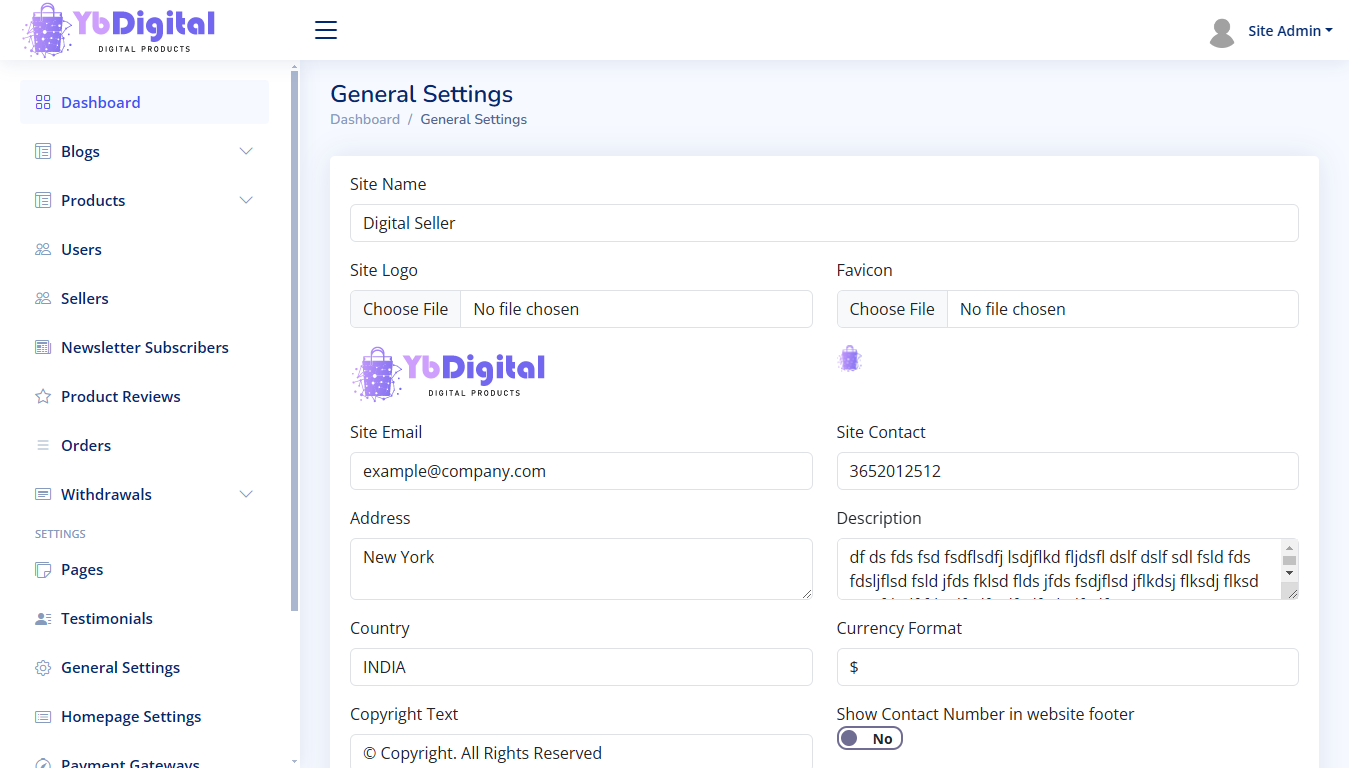The width and height of the screenshot is (1349, 768).
Task: Open the Site Admin dropdown menu
Action: pyautogui.click(x=1289, y=31)
